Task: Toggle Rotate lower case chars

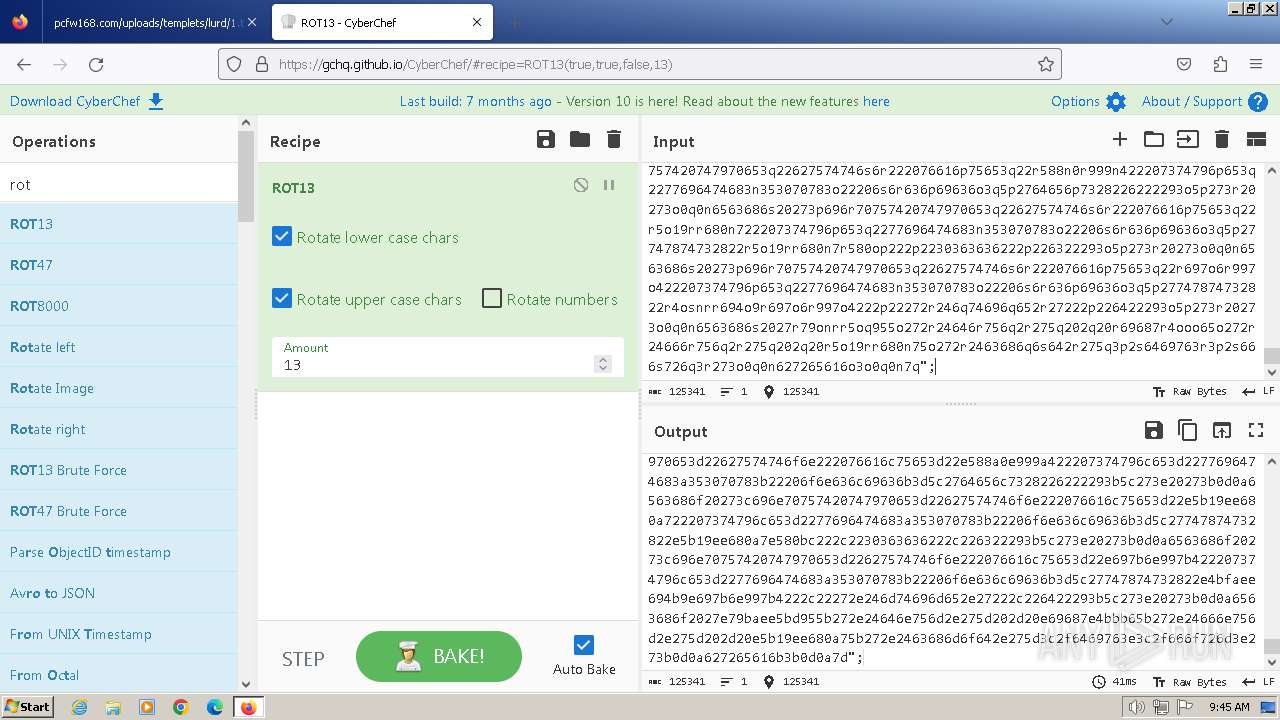Action: [282, 237]
